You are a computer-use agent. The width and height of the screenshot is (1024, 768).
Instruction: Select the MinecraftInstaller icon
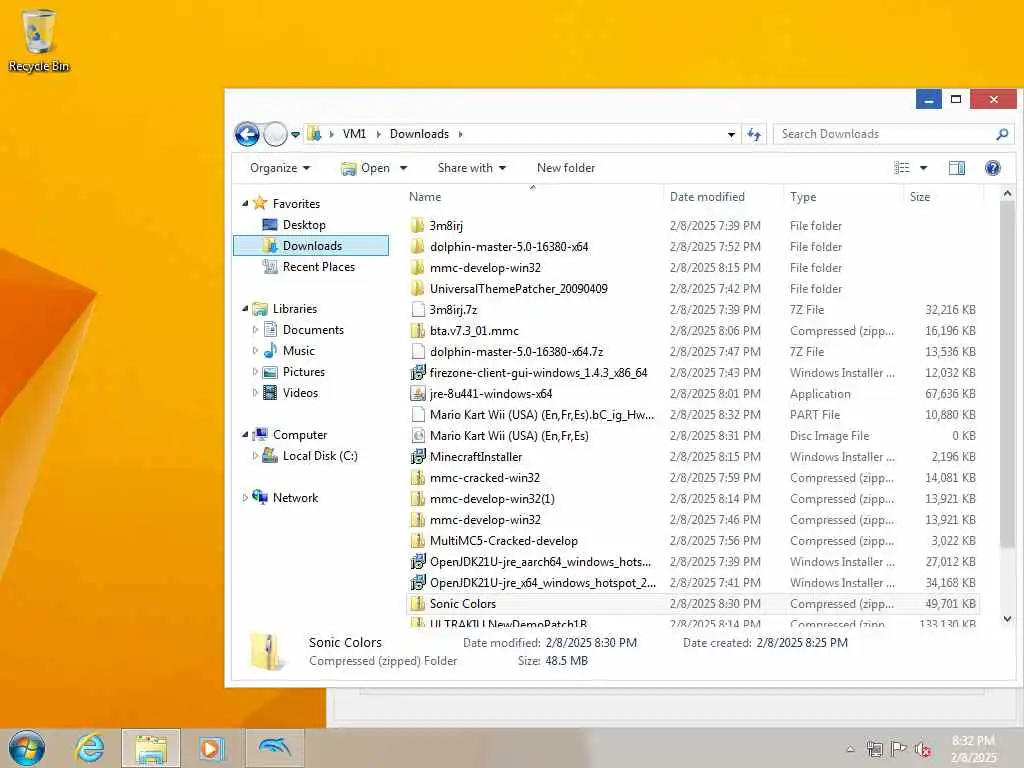(418, 456)
